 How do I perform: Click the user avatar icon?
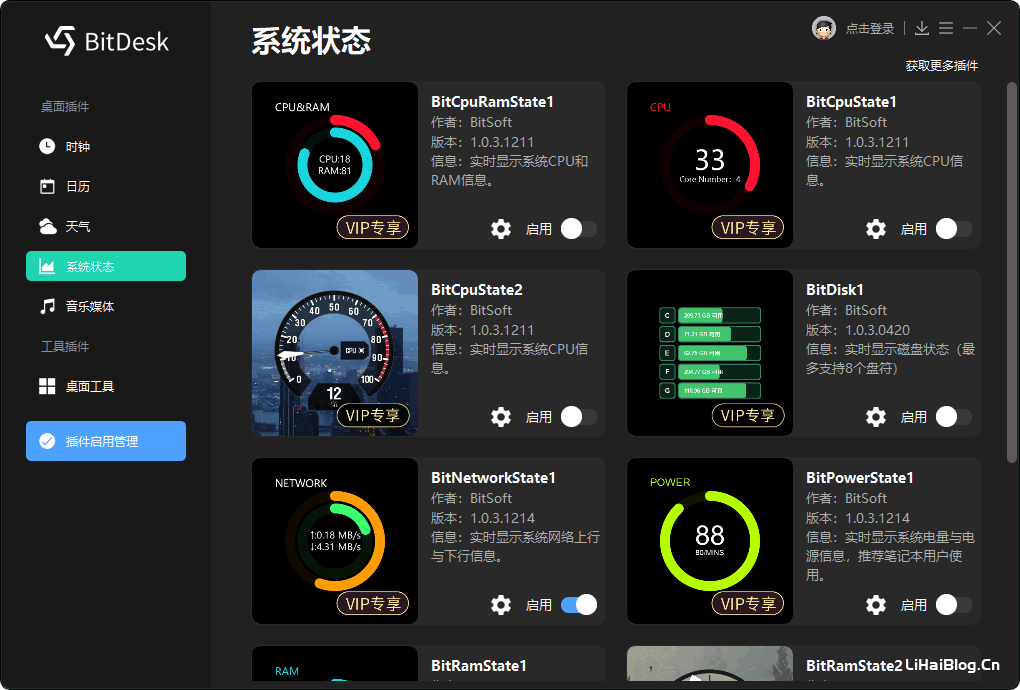(824, 28)
